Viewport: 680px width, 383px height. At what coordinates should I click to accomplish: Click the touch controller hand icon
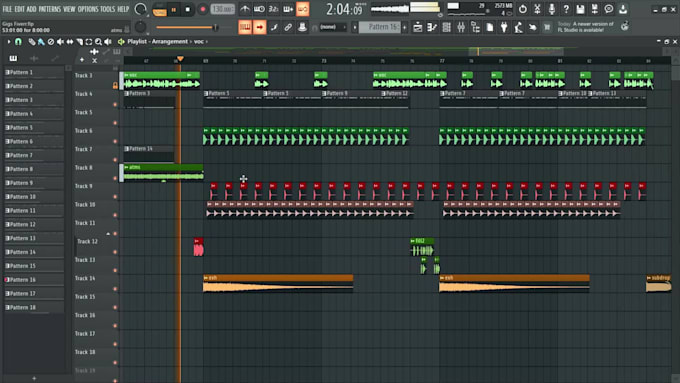533,27
